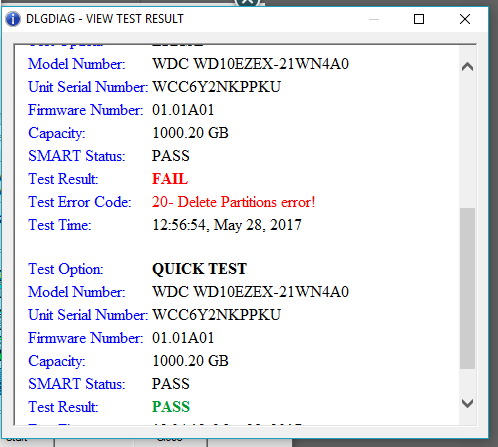The image size is (498, 447).
Task: Click 'Unit Serial Number:' label in quick test block
Action: click(88, 315)
